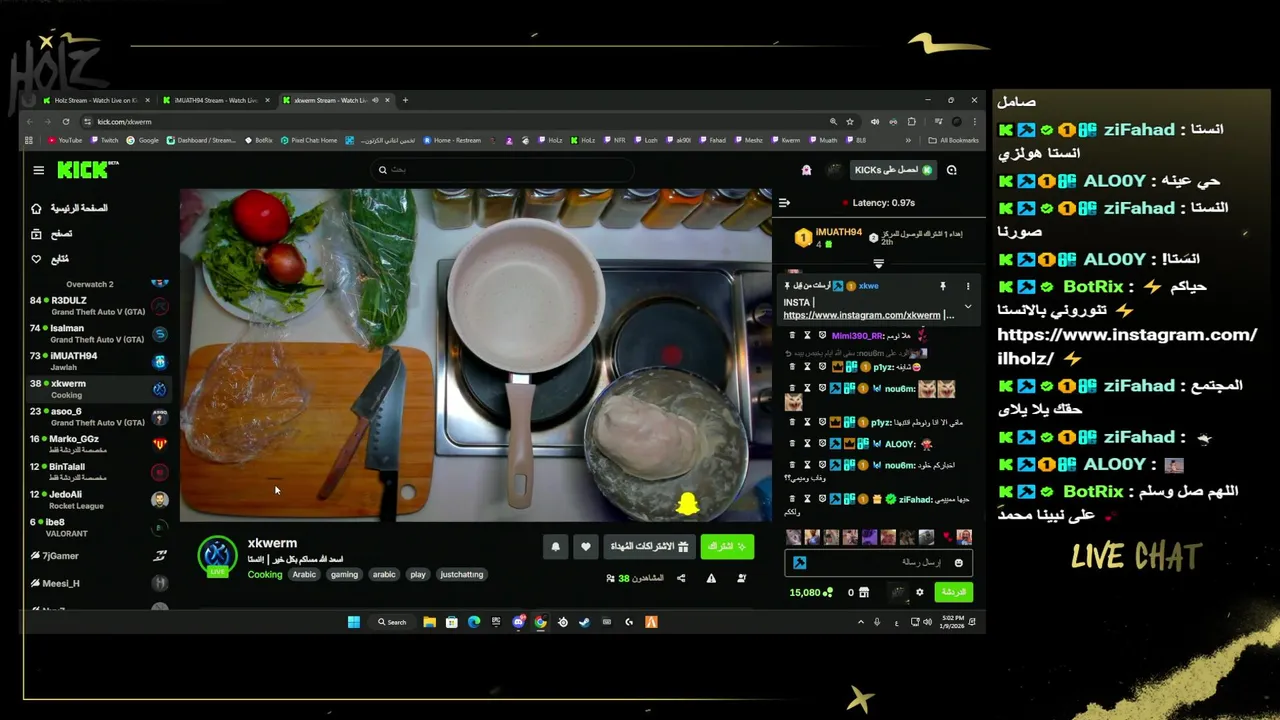1280x720 pixels.
Task: Switch to the Holz Stream browser tab
Action: 97,100
